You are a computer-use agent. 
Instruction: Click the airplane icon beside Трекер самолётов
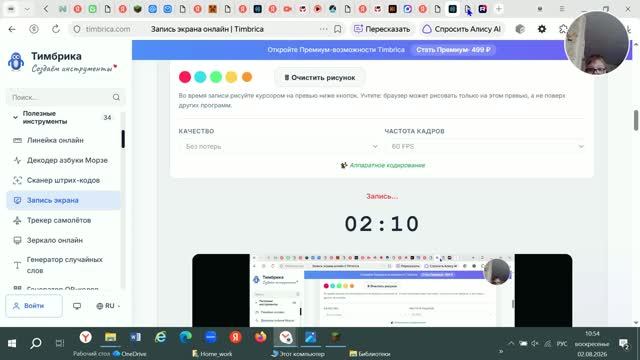click(x=17, y=220)
